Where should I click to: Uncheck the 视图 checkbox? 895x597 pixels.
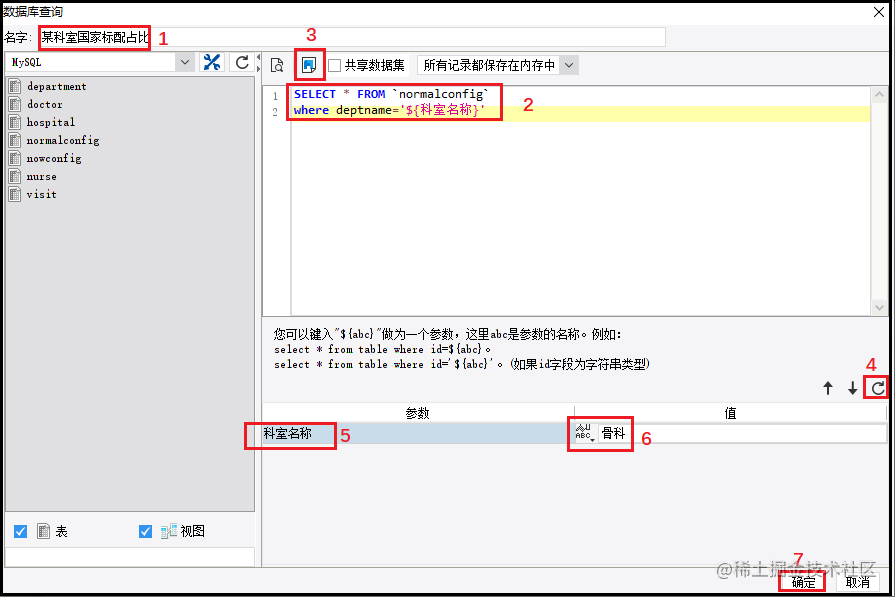point(146,531)
